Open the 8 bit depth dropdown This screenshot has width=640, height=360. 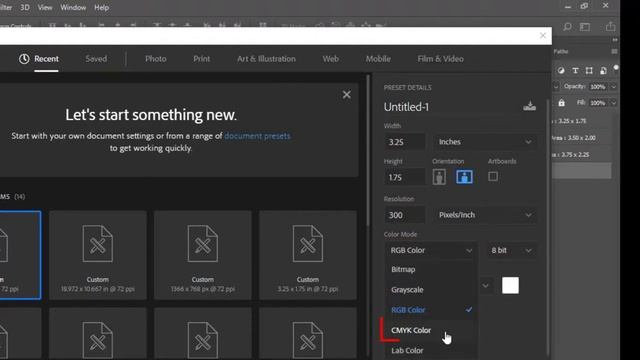(511, 250)
